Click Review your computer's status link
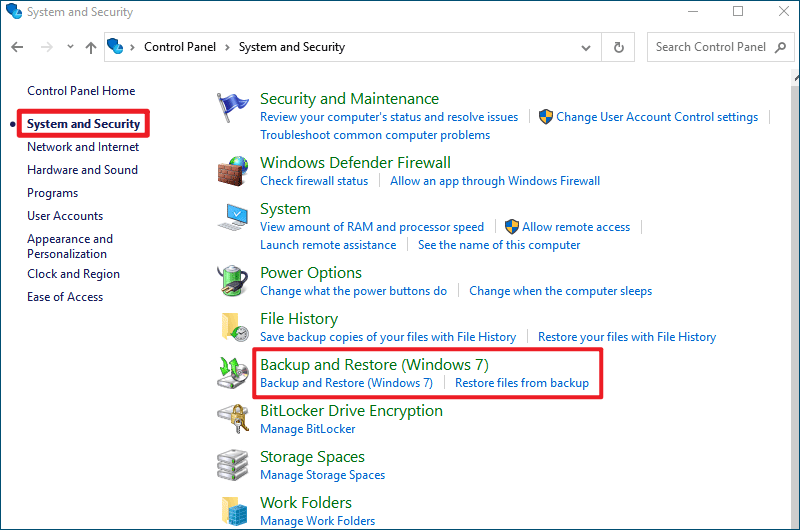800x530 pixels. [389, 117]
